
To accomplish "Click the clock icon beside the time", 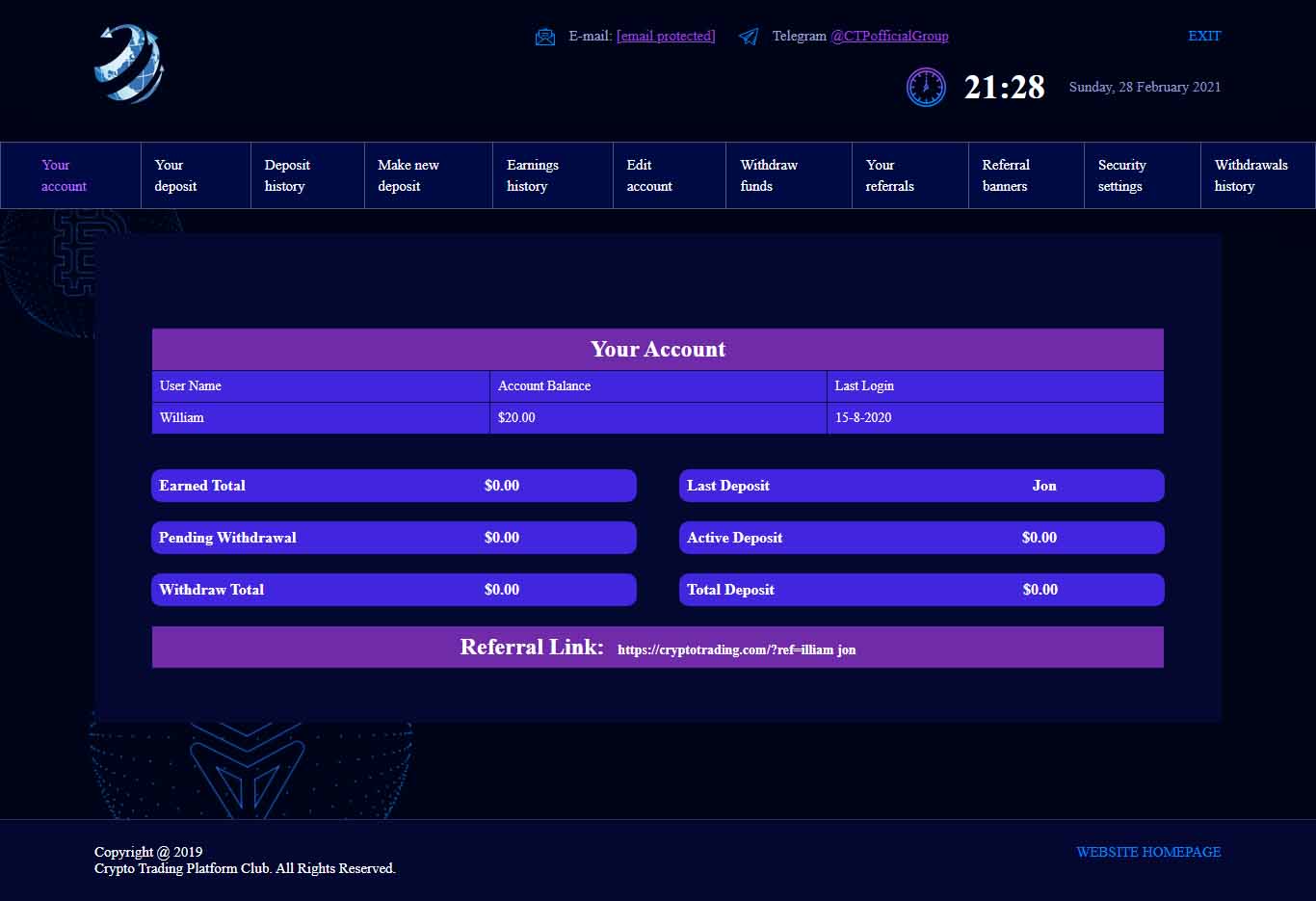I will pyautogui.click(x=926, y=87).
